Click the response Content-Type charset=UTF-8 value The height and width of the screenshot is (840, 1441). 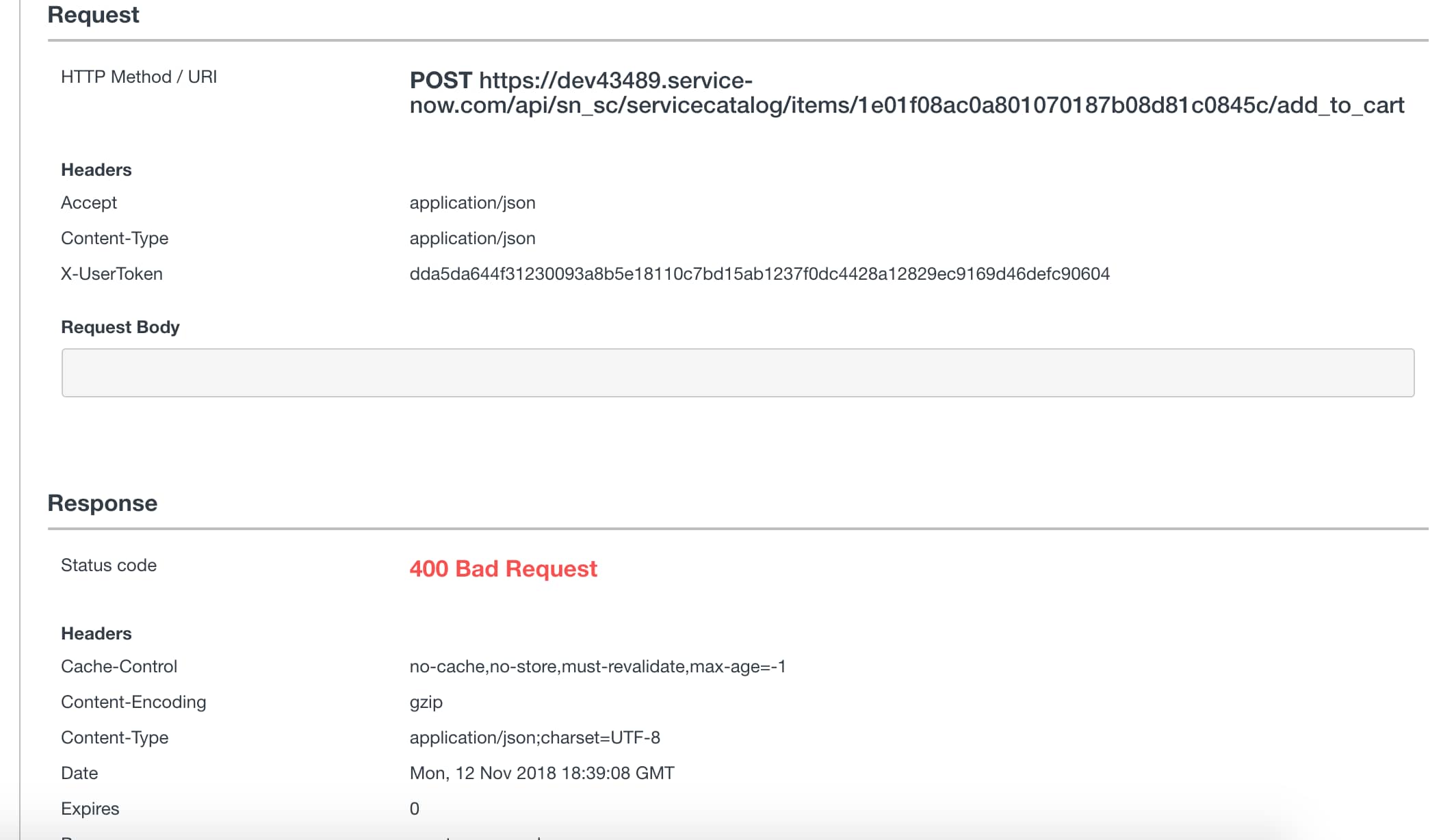[x=535, y=737]
